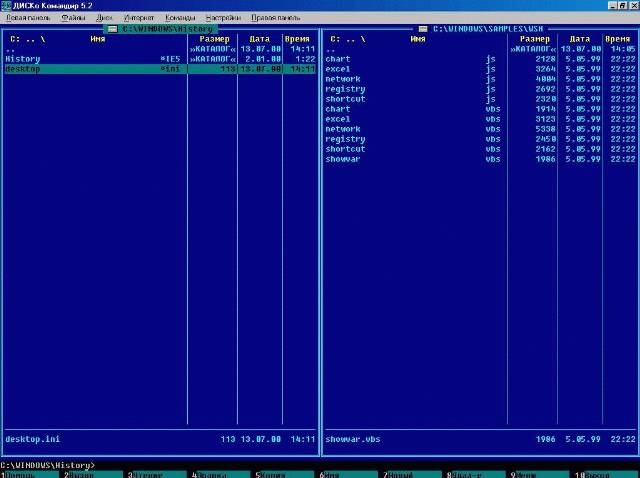
Task: Select chart js file in right panel
Action: coord(481,59)
